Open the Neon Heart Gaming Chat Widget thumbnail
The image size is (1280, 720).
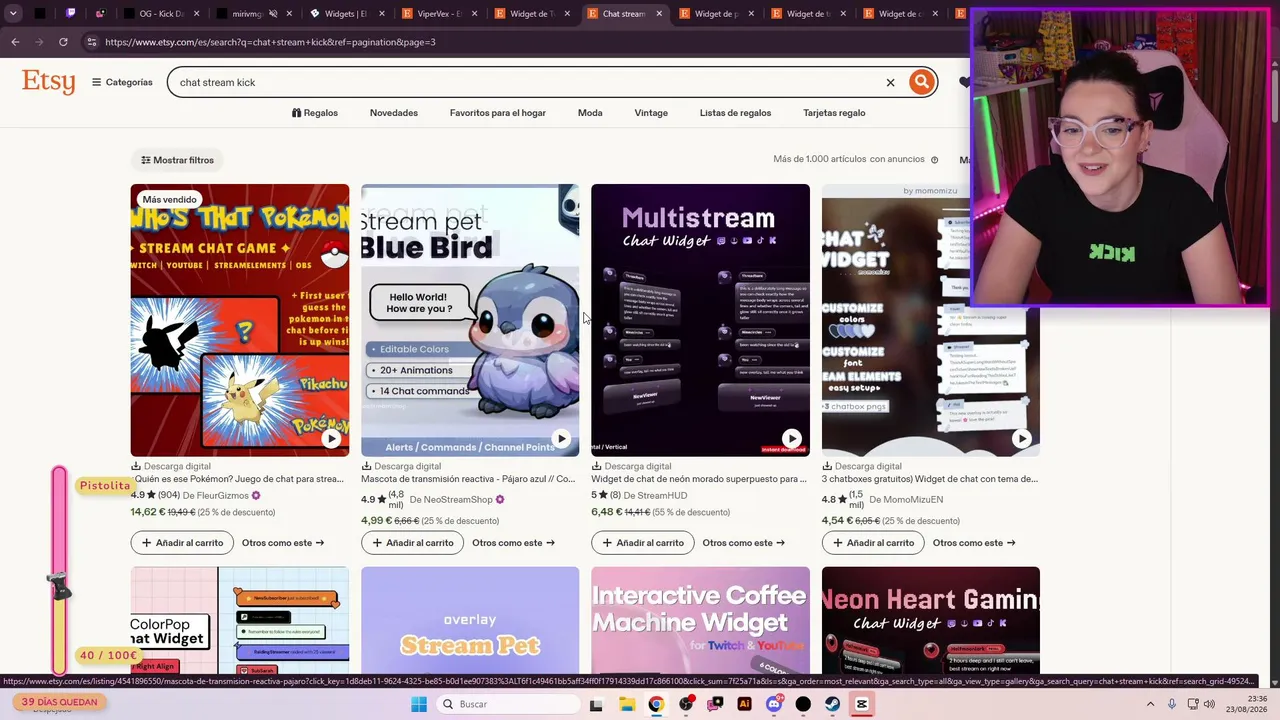pyautogui.click(x=931, y=621)
